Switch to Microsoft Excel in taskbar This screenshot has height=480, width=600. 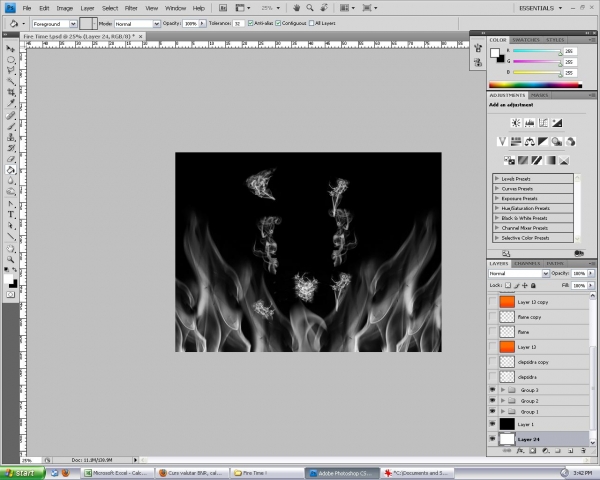click(116, 473)
